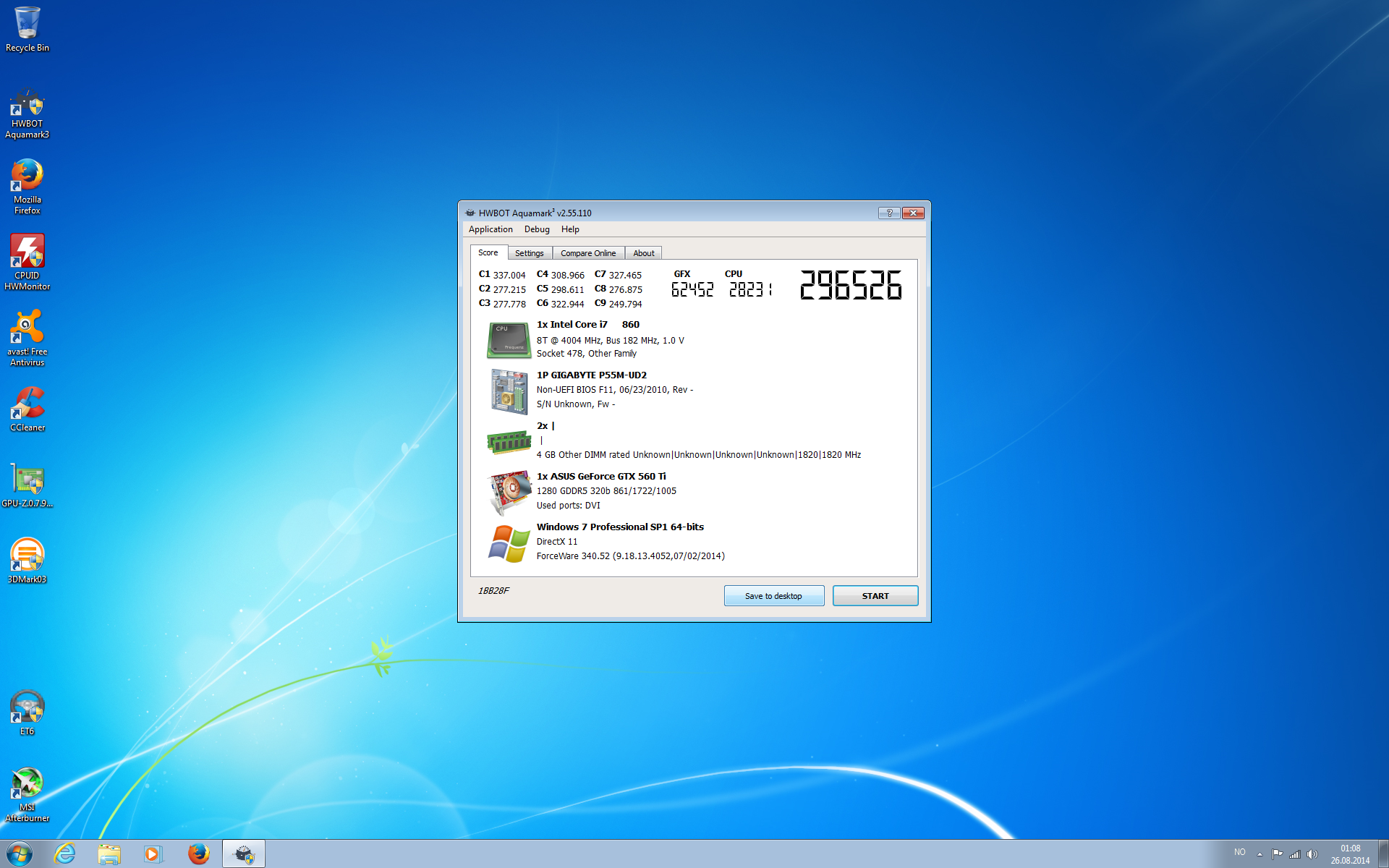The width and height of the screenshot is (1389, 868).
Task: Click the RAM memory stick icon
Action: [509, 441]
